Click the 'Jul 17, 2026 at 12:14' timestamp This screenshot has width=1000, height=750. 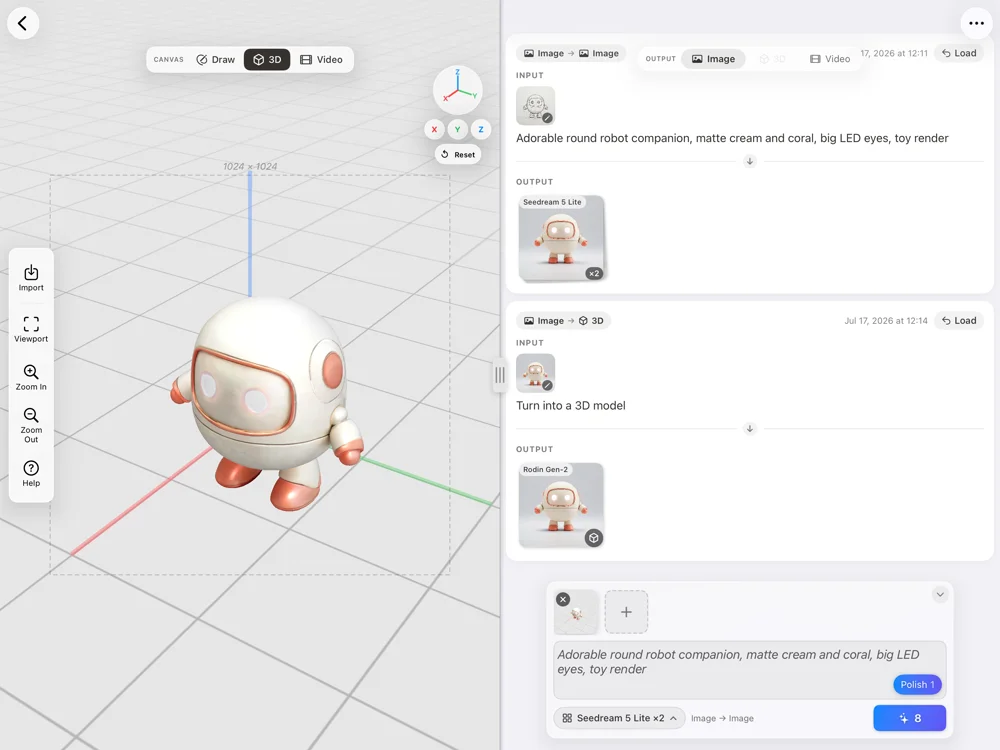886,321
